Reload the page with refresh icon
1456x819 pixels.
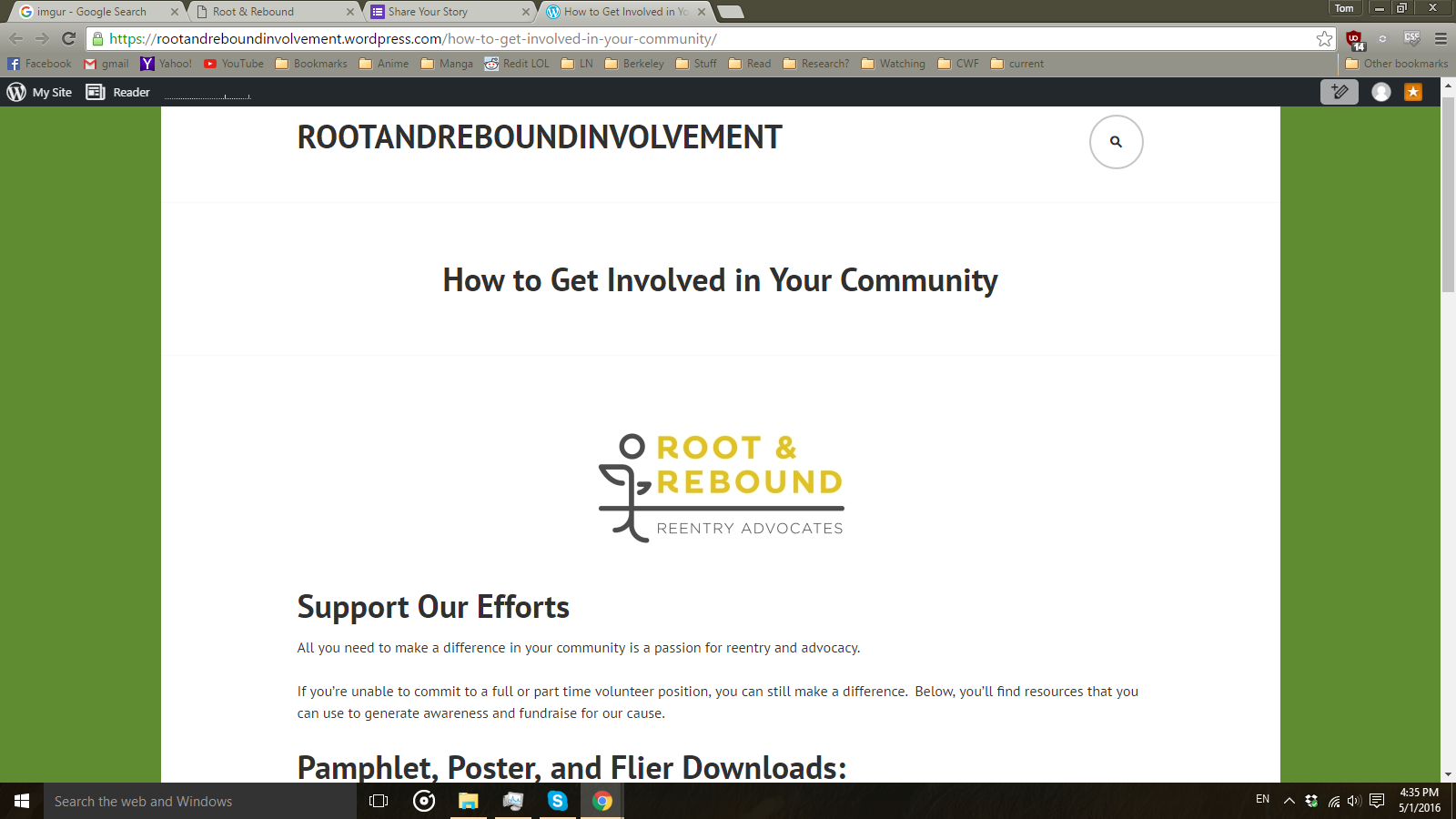click(68, 38)
